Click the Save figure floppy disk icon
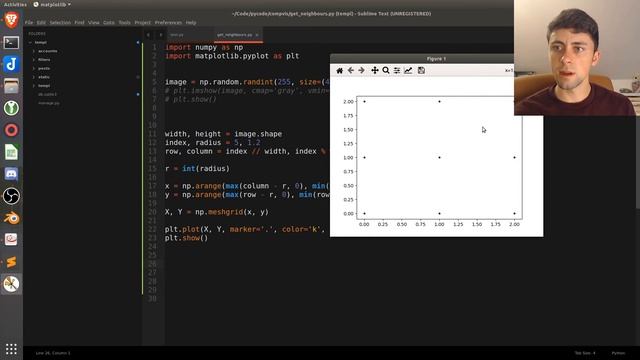Screen dimensions: 640x360 421,71
